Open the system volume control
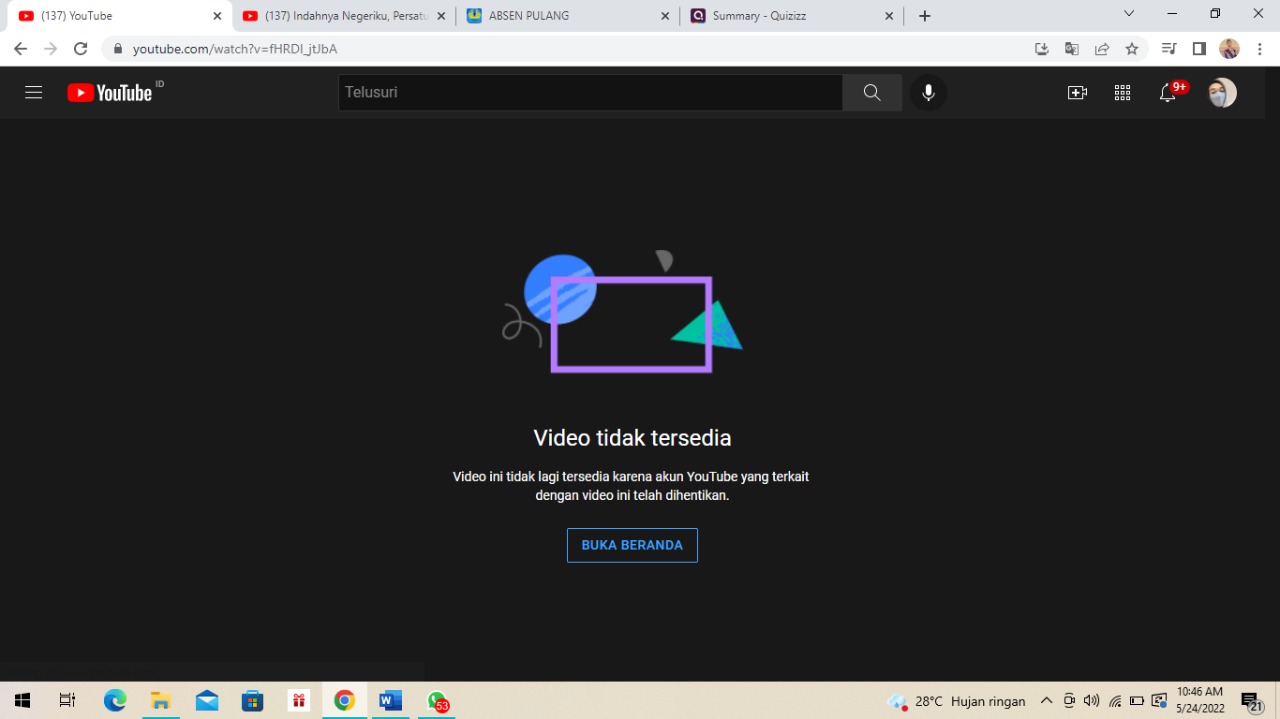This screenshot has height=719, width=1280. (1093, 700)
